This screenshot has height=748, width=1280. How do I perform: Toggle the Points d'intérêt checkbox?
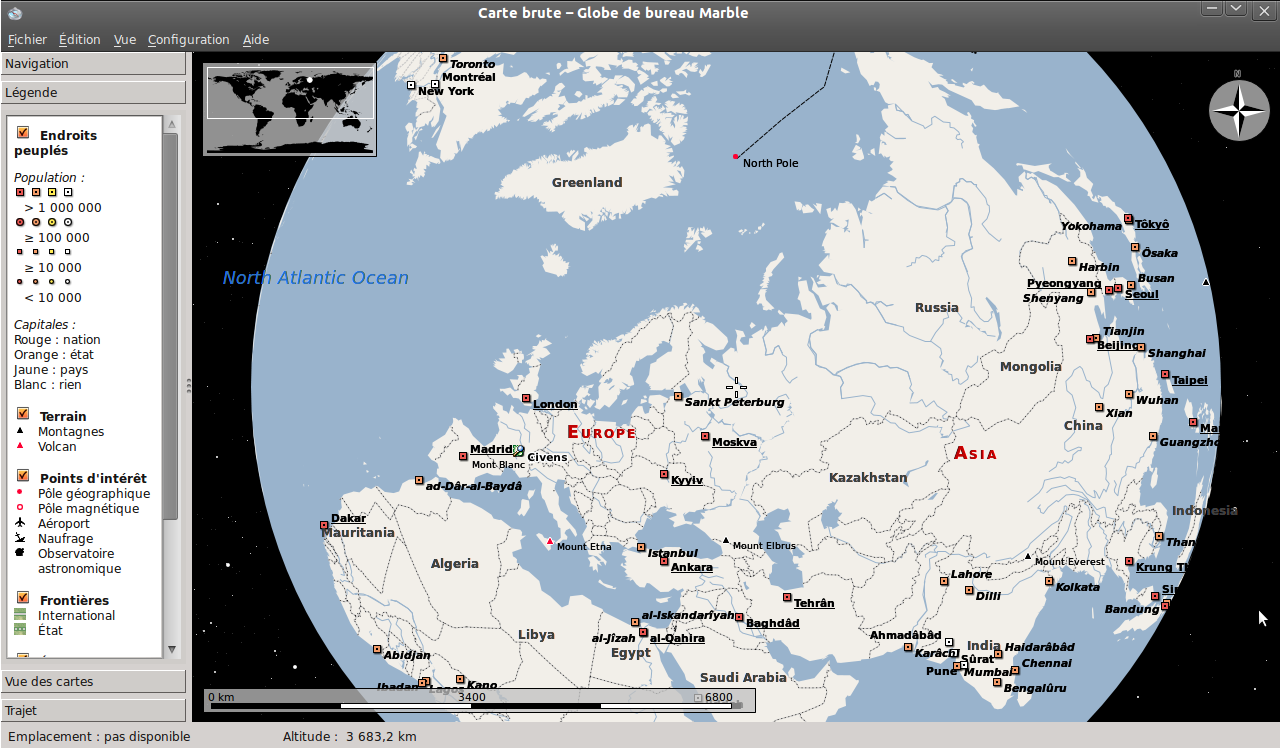pos(23,475)
